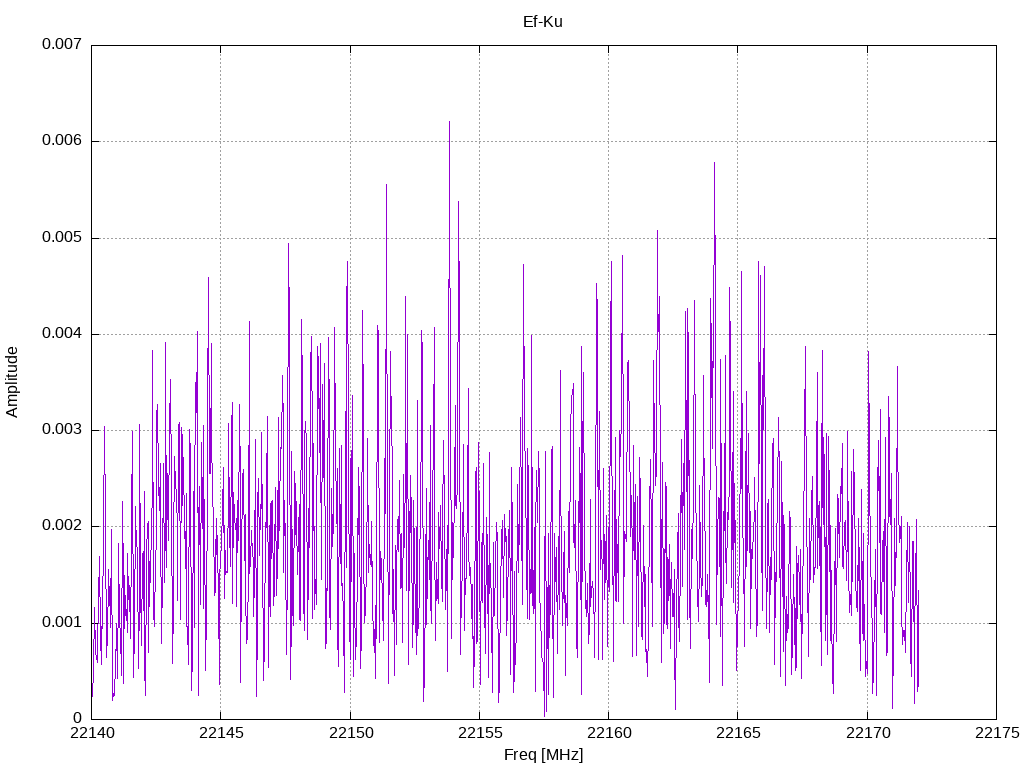Click the 0.007 y-axis tick label
Viewport: 1024px width, 768px height.
(62, 44)
